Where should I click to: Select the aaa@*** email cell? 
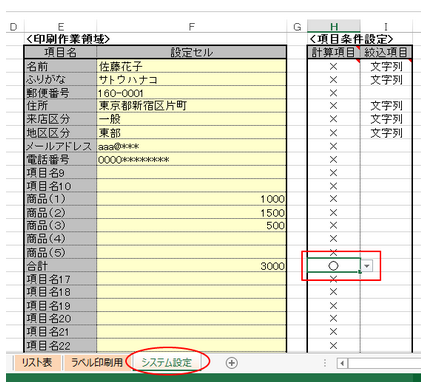191,146
